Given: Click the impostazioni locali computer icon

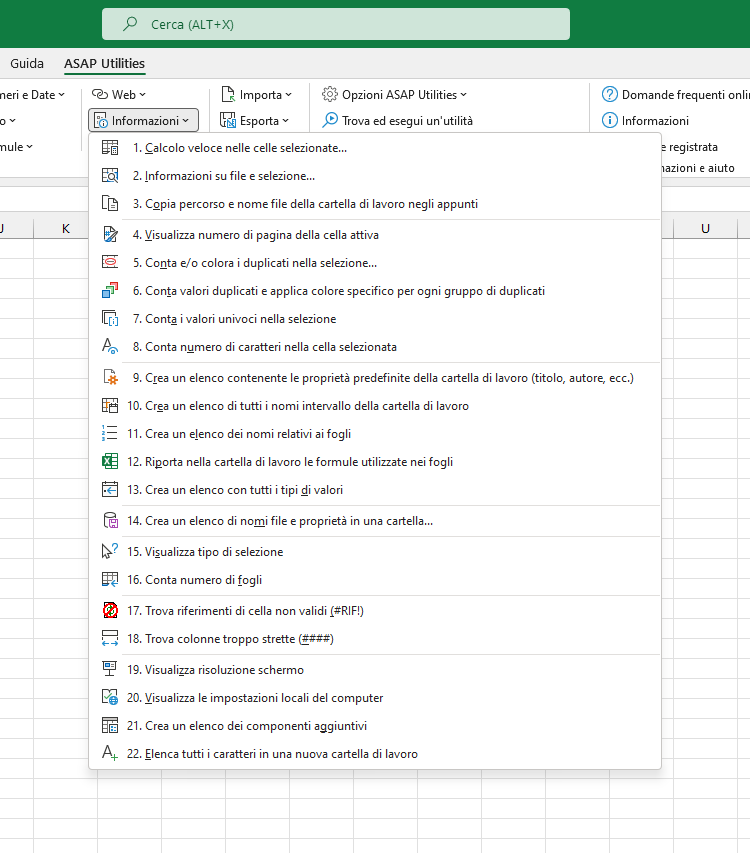Looking at the screenshot, I should (x=110, y=697).
